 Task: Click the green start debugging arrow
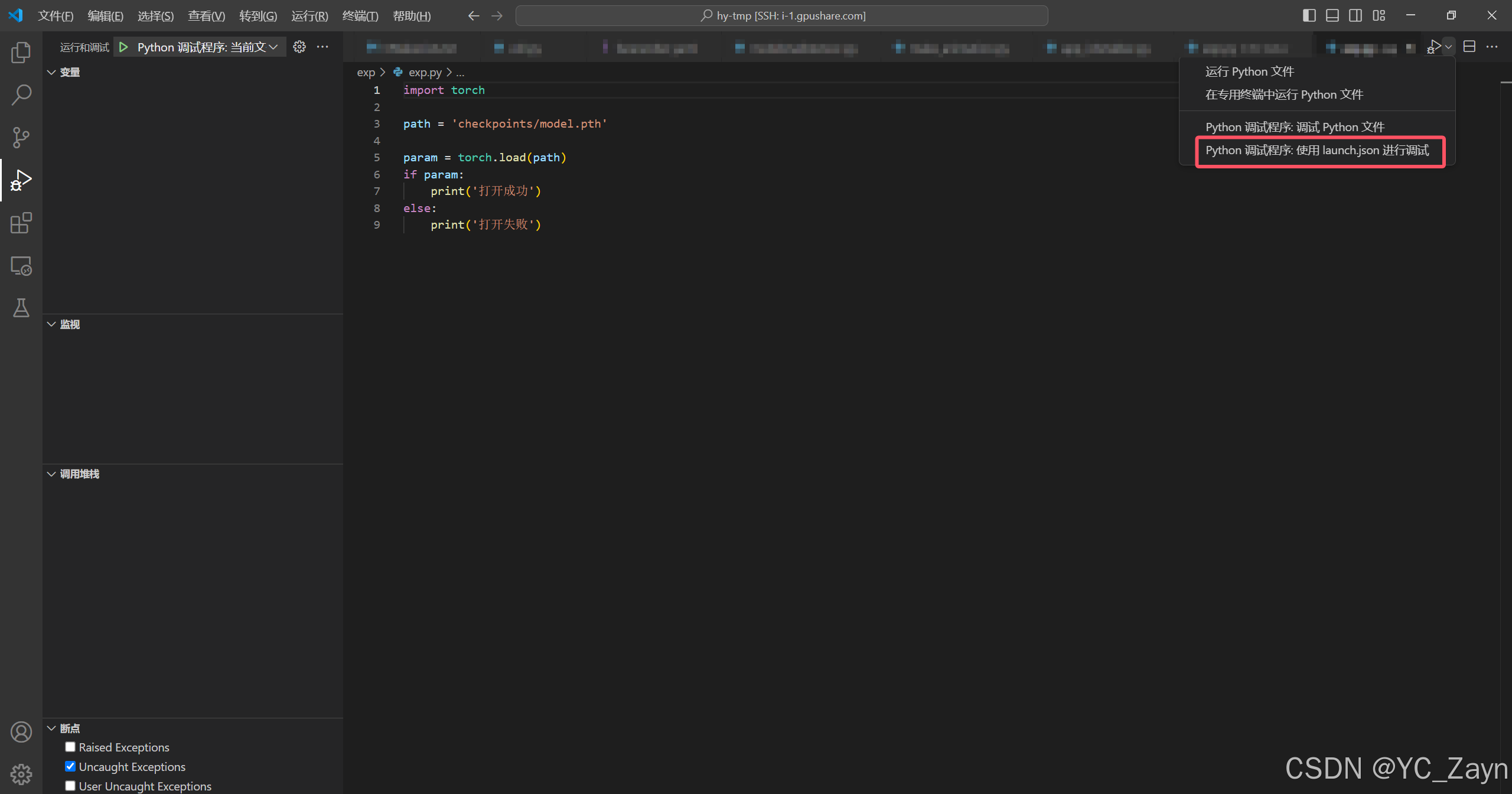click(123, 47)
